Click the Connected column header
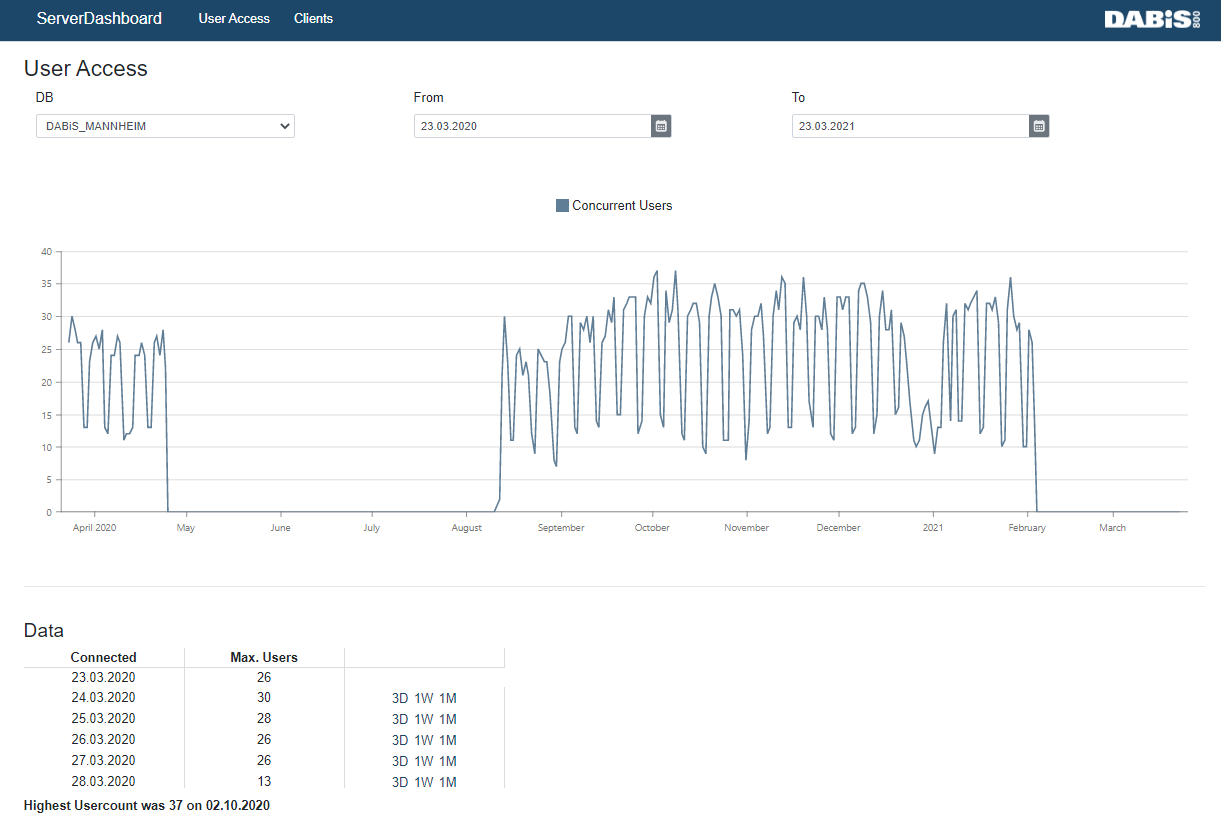1221x825 pixels. point(104,657)
